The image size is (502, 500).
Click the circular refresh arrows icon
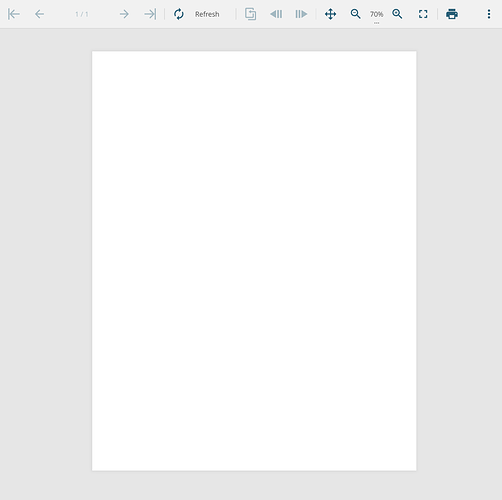[x=179, y=14]
